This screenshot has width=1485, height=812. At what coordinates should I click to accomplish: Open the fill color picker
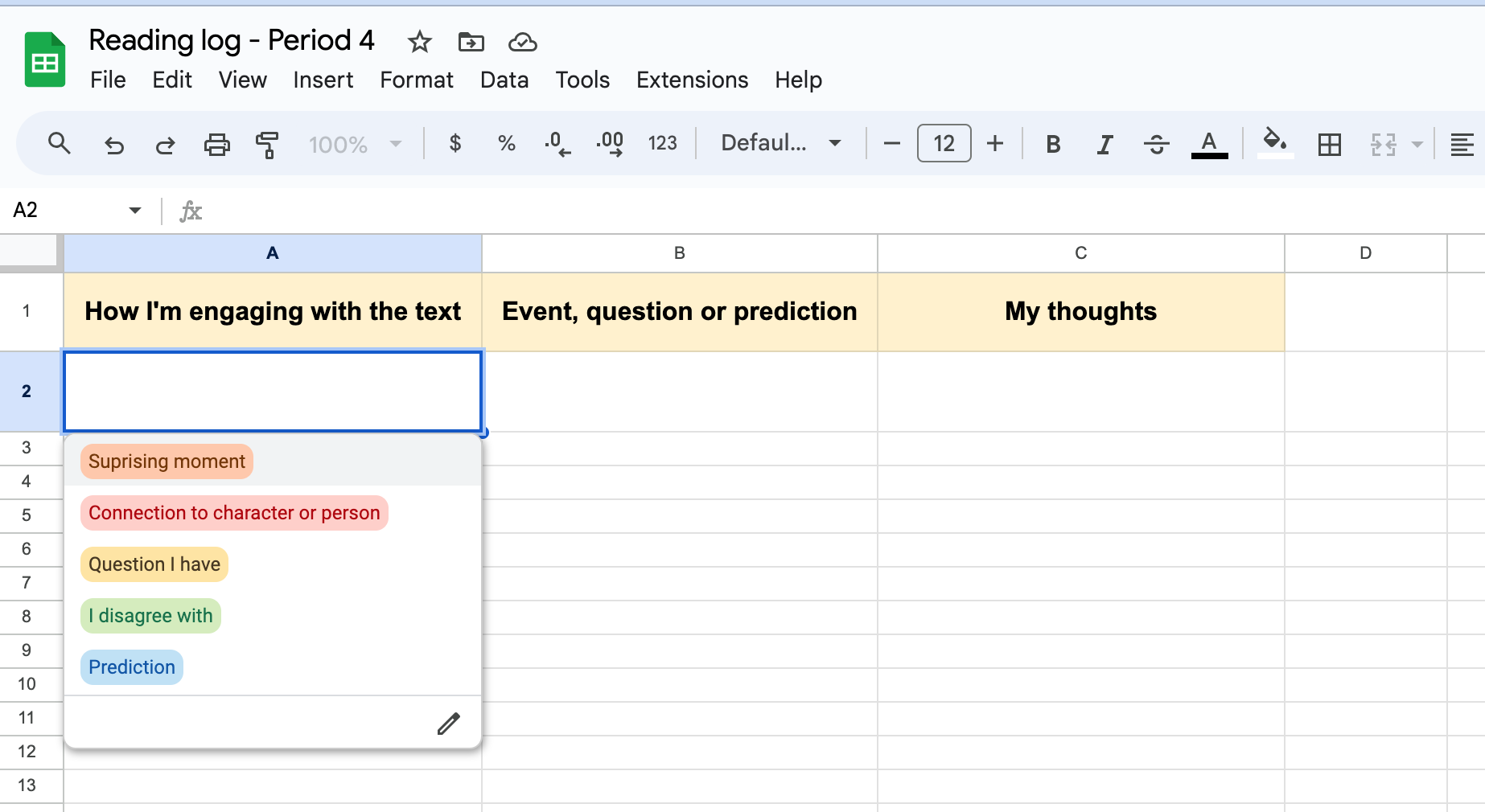click(1273, 145)
